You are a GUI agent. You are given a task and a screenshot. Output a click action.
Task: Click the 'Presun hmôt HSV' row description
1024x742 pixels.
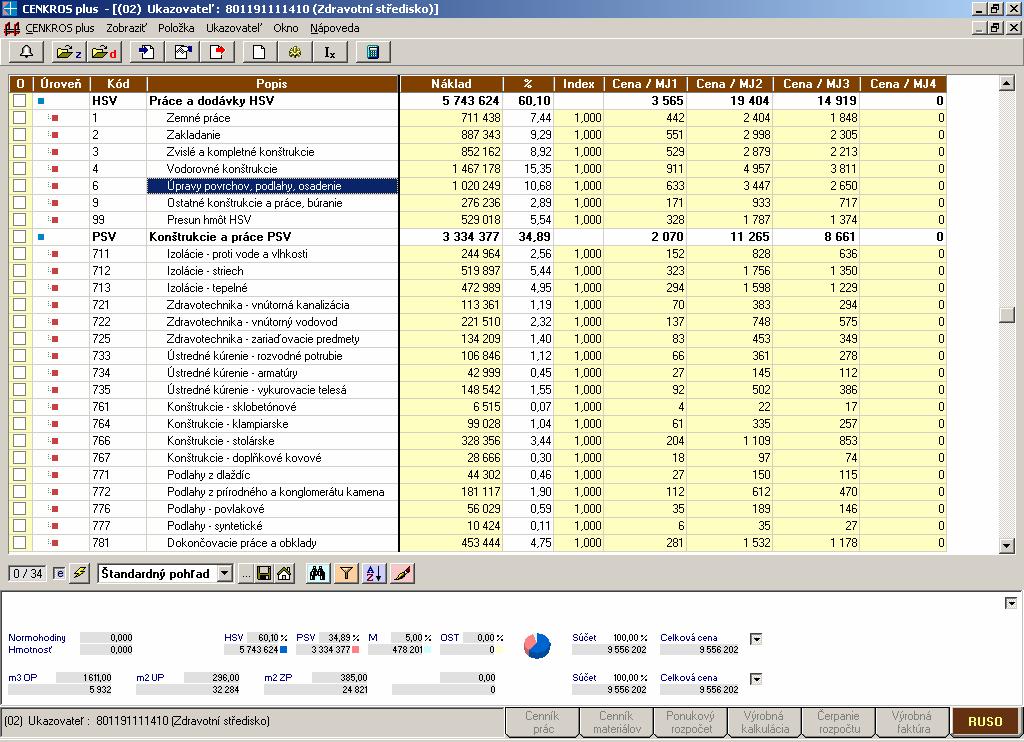[x=209, y=220]
